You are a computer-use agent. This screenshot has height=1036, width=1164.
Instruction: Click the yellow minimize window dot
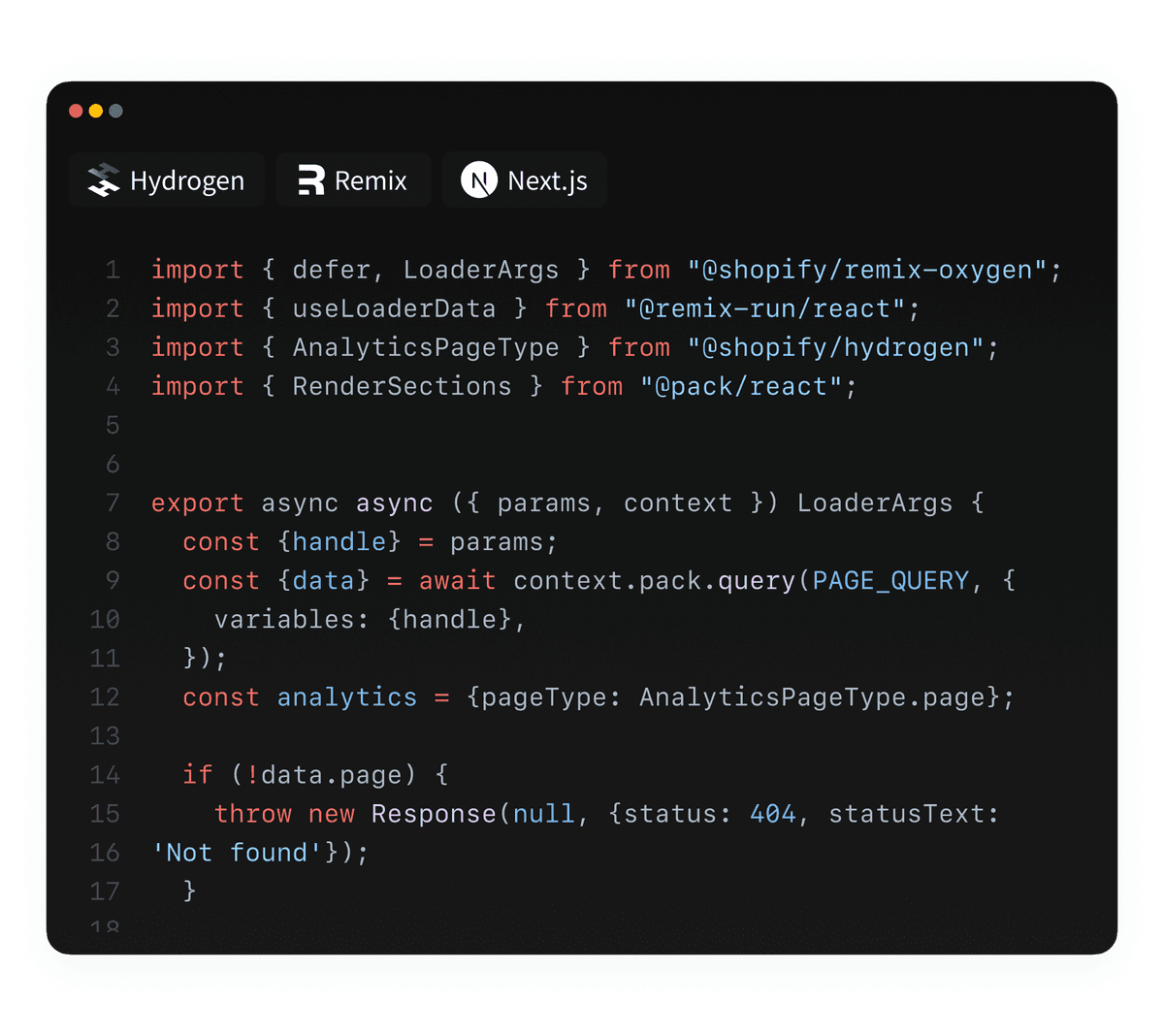click(x=96, y=111)
